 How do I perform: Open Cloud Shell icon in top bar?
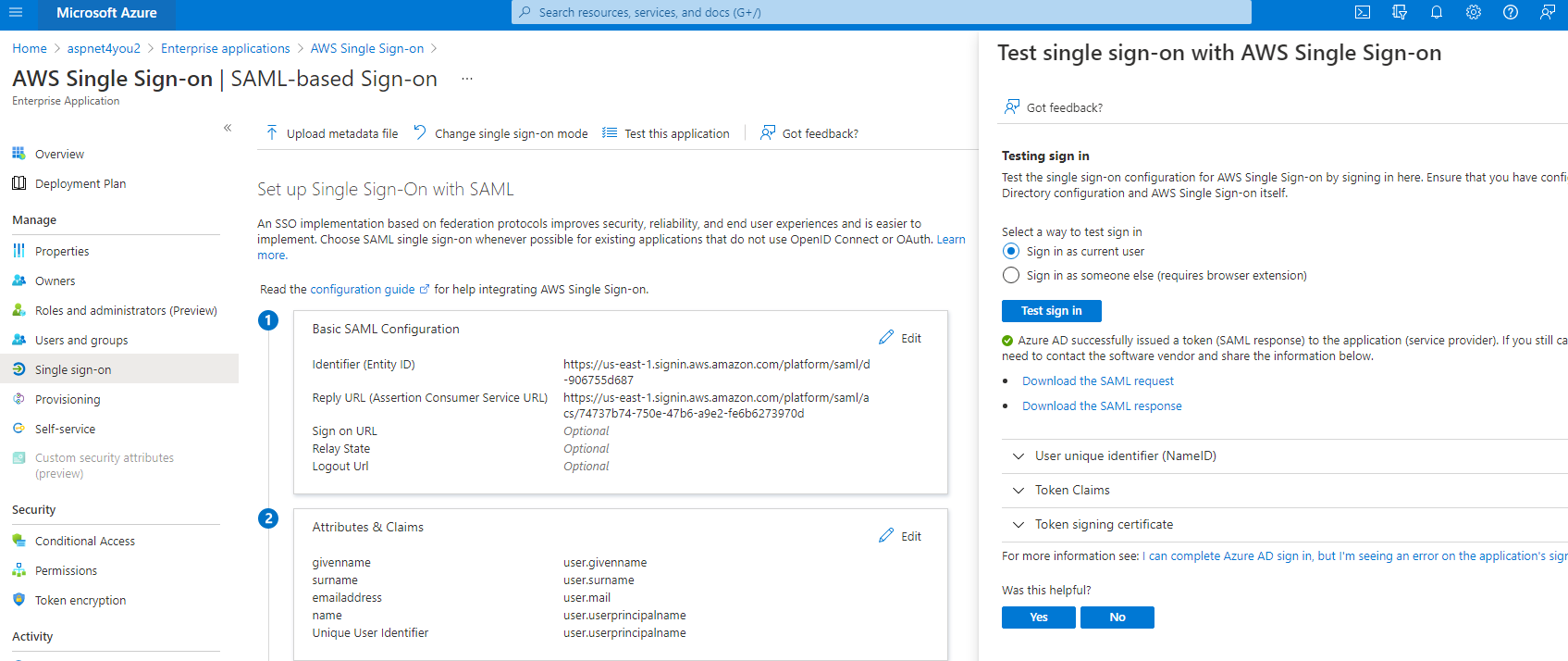click(x=1363, y=13)
